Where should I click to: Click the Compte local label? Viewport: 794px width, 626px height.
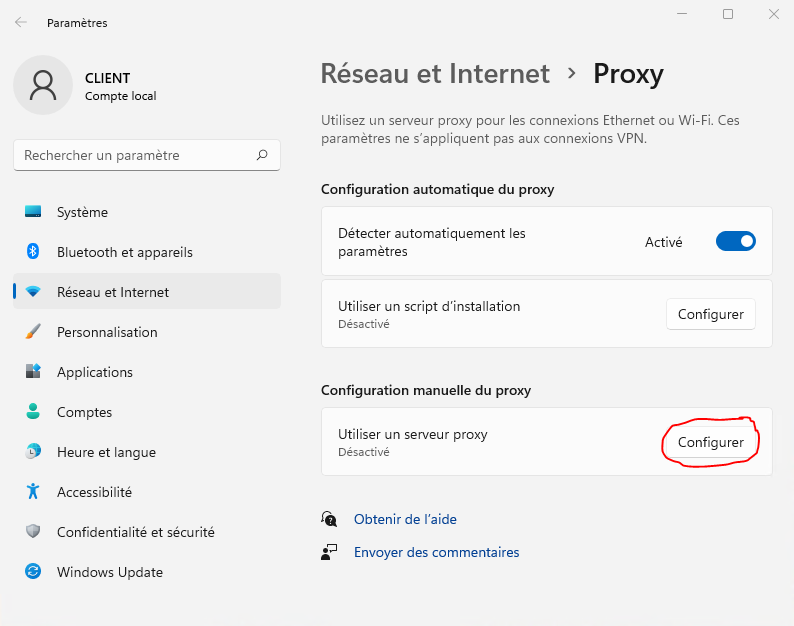pos(121,96)
